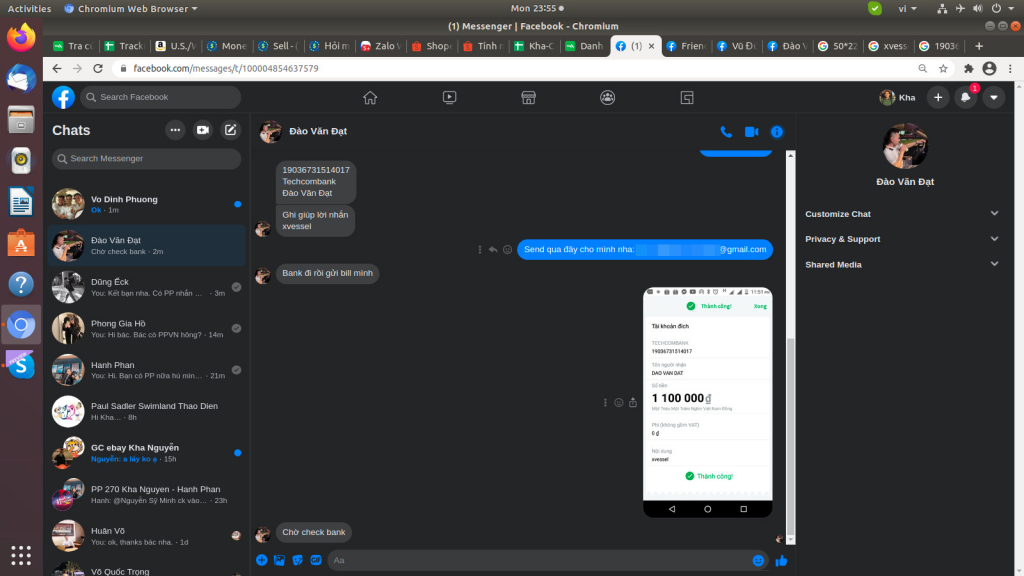Expand Privacy & Support section
This screenshot has width=1024, height=576.
[x=902, y=239]
